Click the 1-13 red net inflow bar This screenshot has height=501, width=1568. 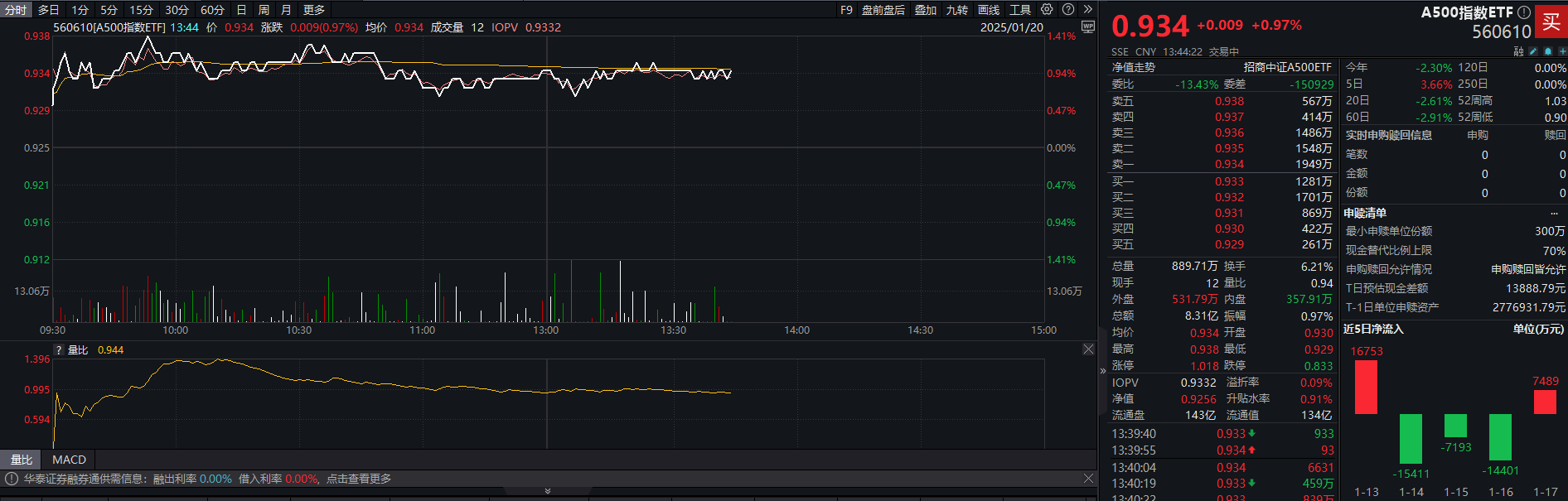(x=1365, y=387)
